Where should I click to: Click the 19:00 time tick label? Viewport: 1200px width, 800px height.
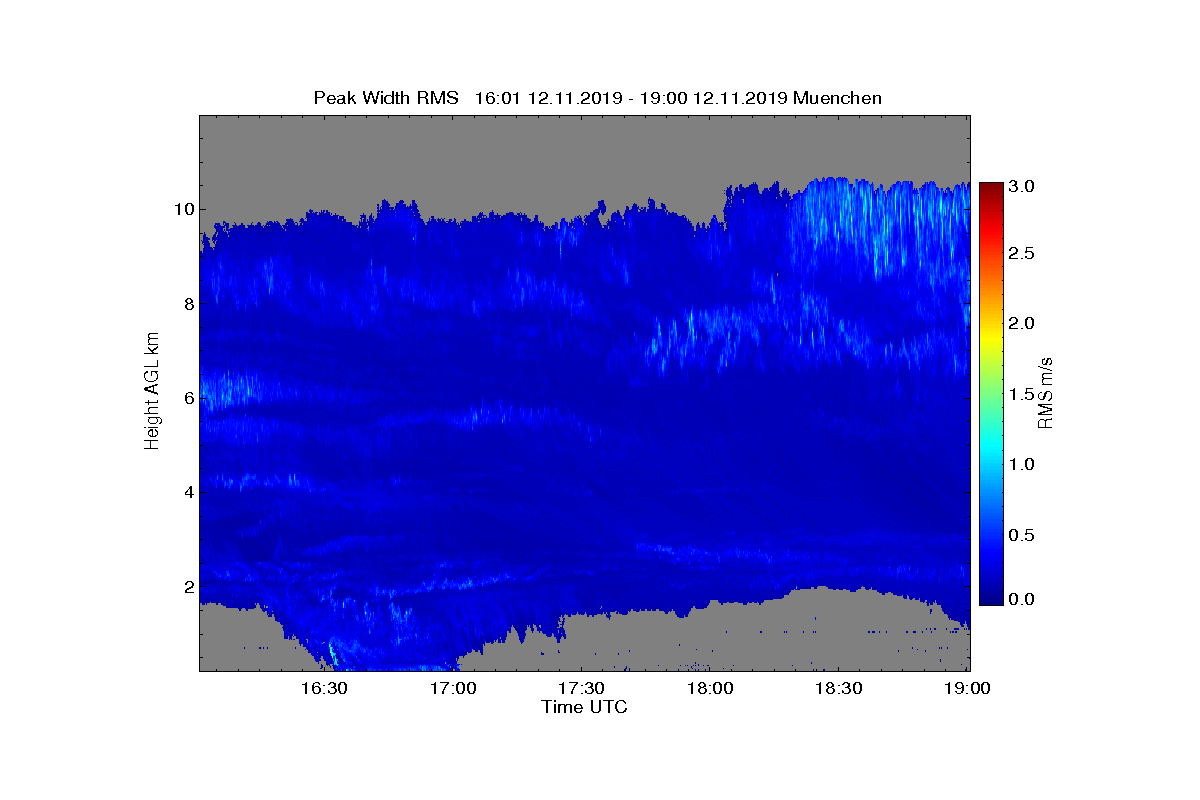(x=967, y=689)
